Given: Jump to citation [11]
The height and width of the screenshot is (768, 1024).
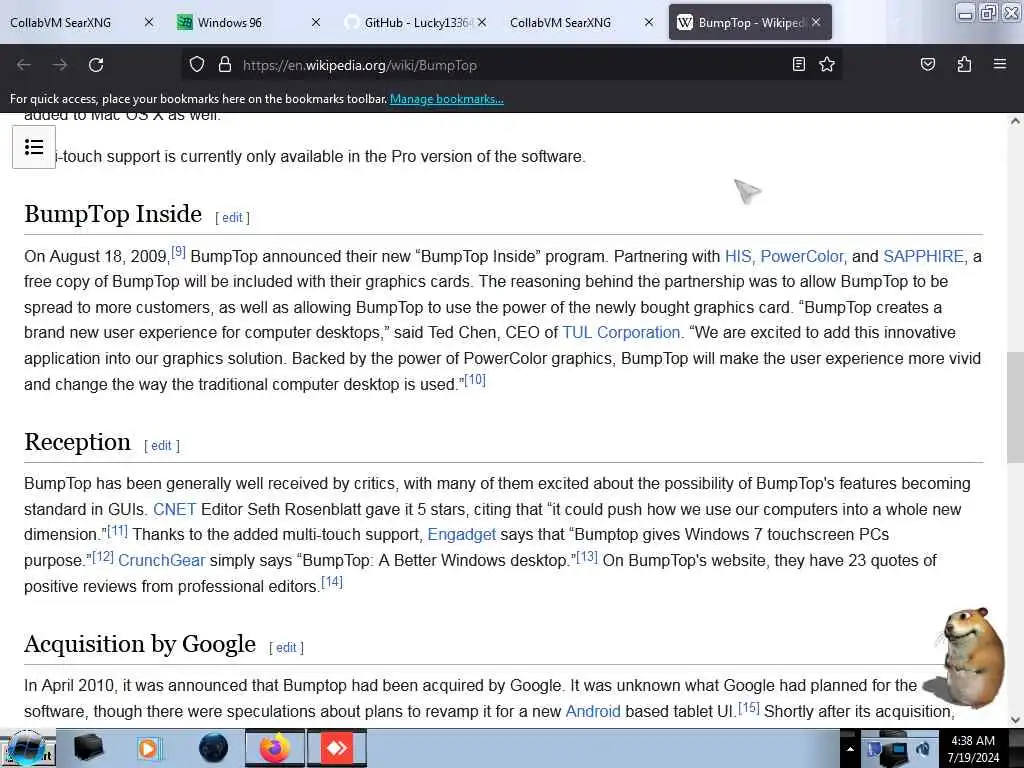Looking at the screenshot, I should 117,530.
